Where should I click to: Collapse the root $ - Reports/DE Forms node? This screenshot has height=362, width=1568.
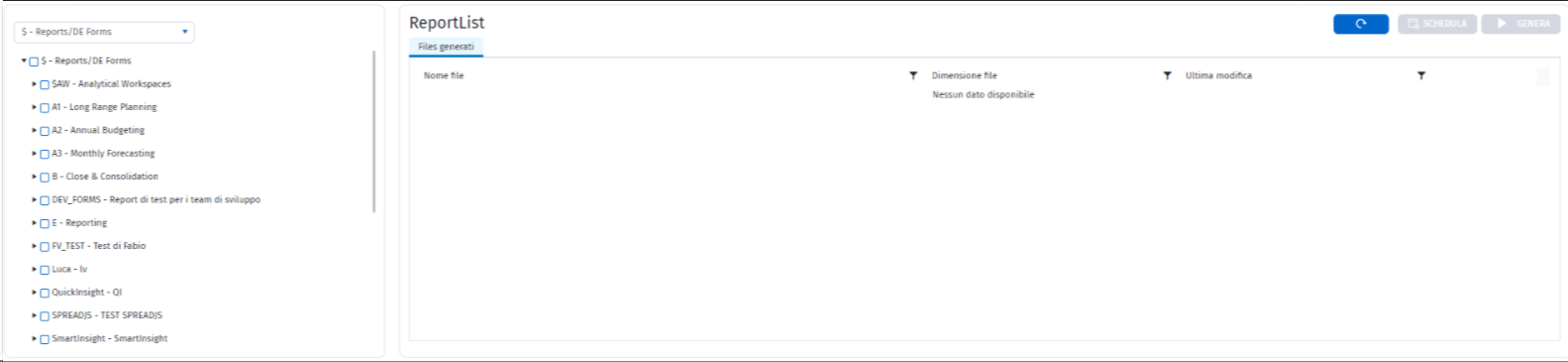24,60
